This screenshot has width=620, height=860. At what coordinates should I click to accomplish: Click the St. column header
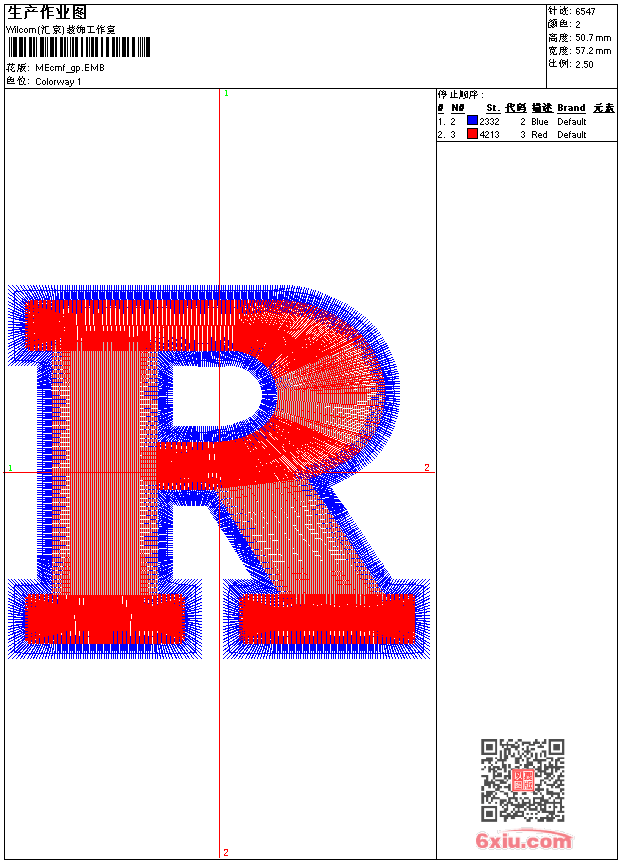point(493,108)
